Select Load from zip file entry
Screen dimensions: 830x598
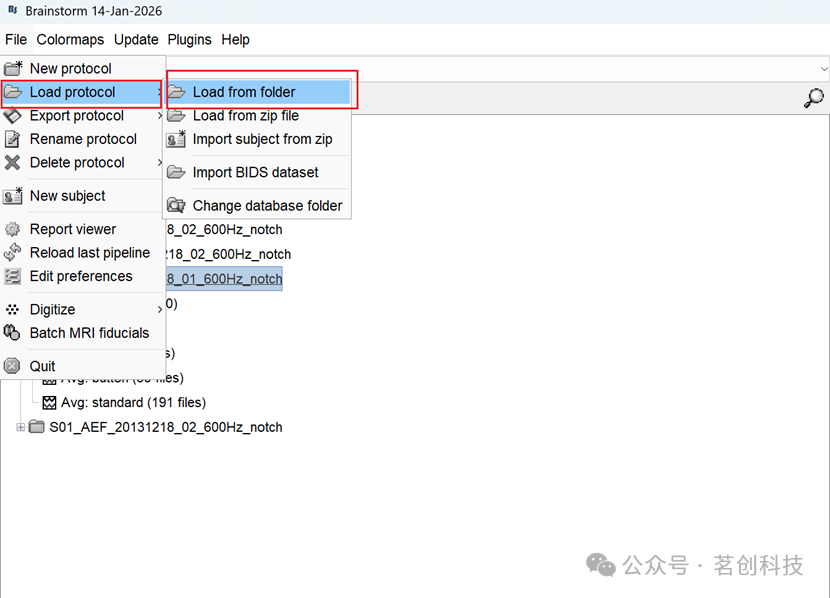[259, 115]
